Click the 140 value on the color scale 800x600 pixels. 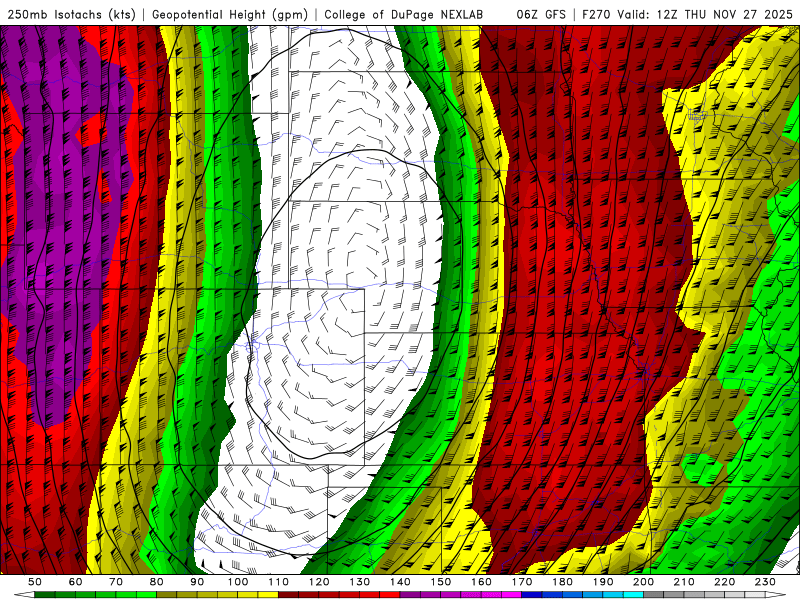(x=400, y=582)
